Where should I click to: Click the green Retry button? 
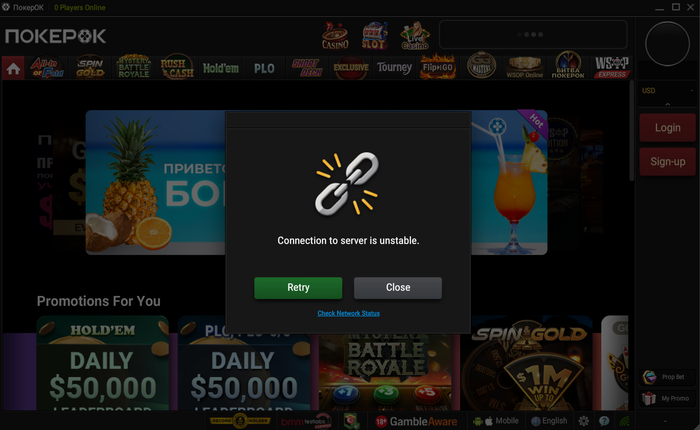point(298,288)
